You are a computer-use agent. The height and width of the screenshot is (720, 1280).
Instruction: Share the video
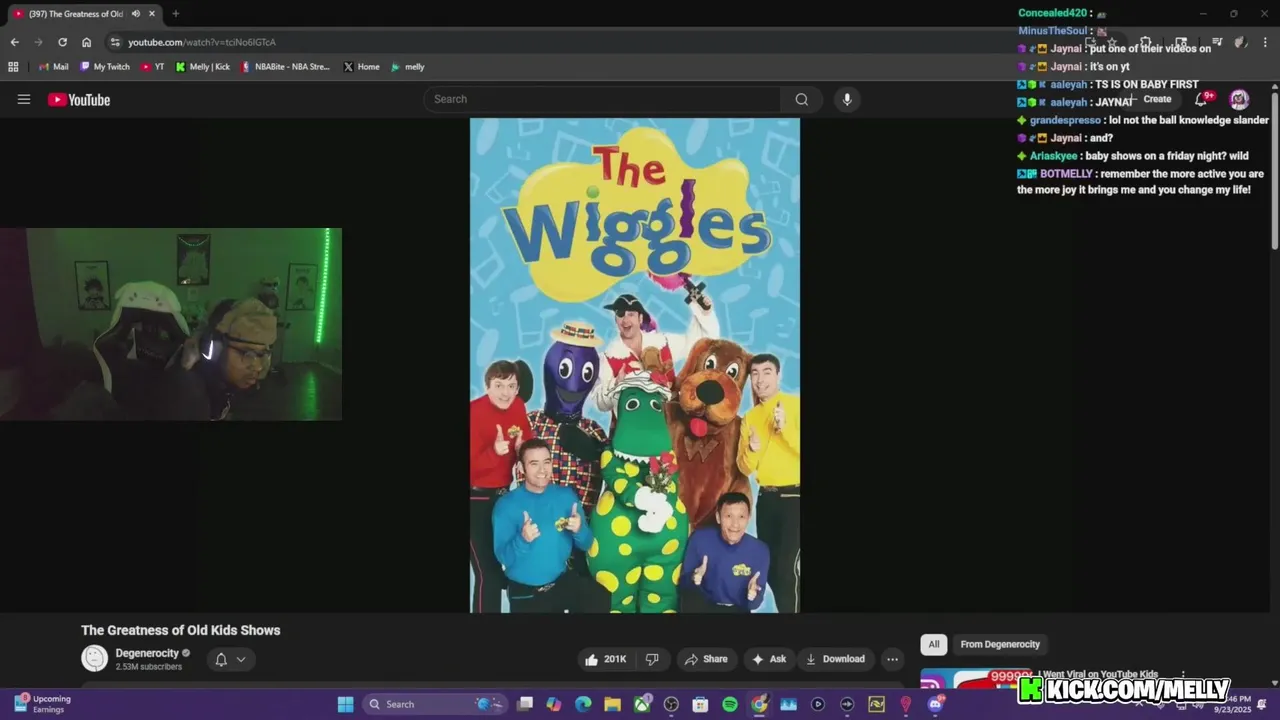click(706, 659)
